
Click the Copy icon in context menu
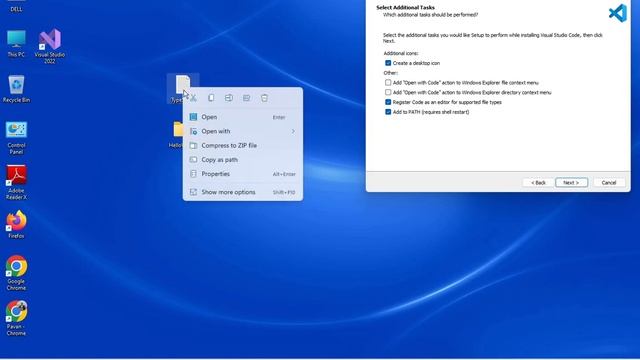pyautogui.click(x=211, y=98)
